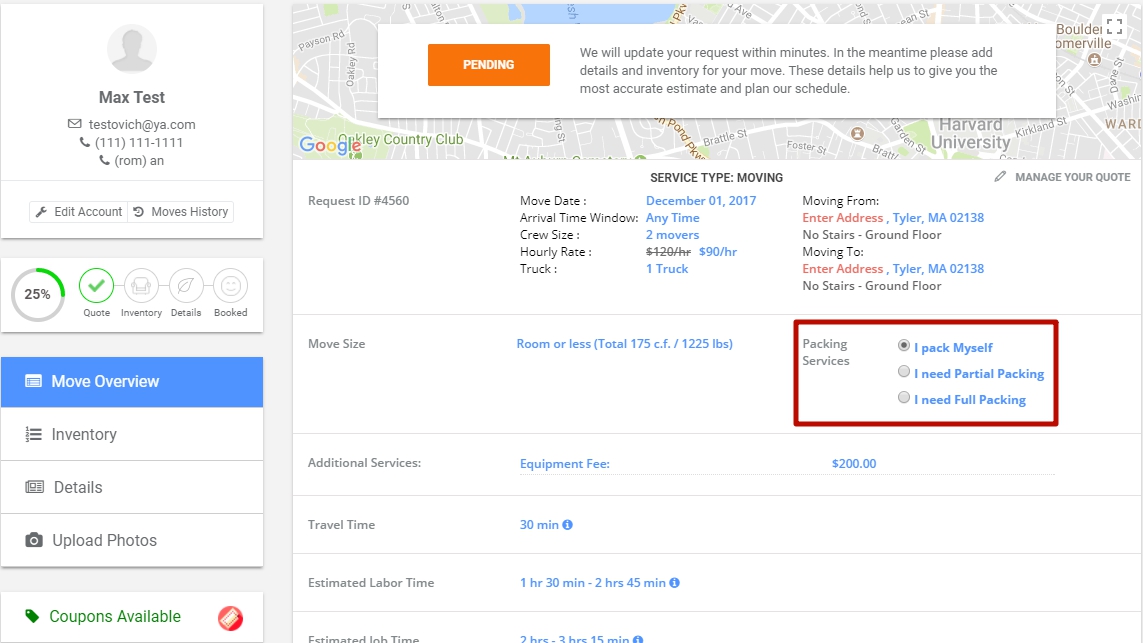Screen dimensions: 1143x643
Task: Select the Booked step smiley icon
Action: tap(230, 286)
